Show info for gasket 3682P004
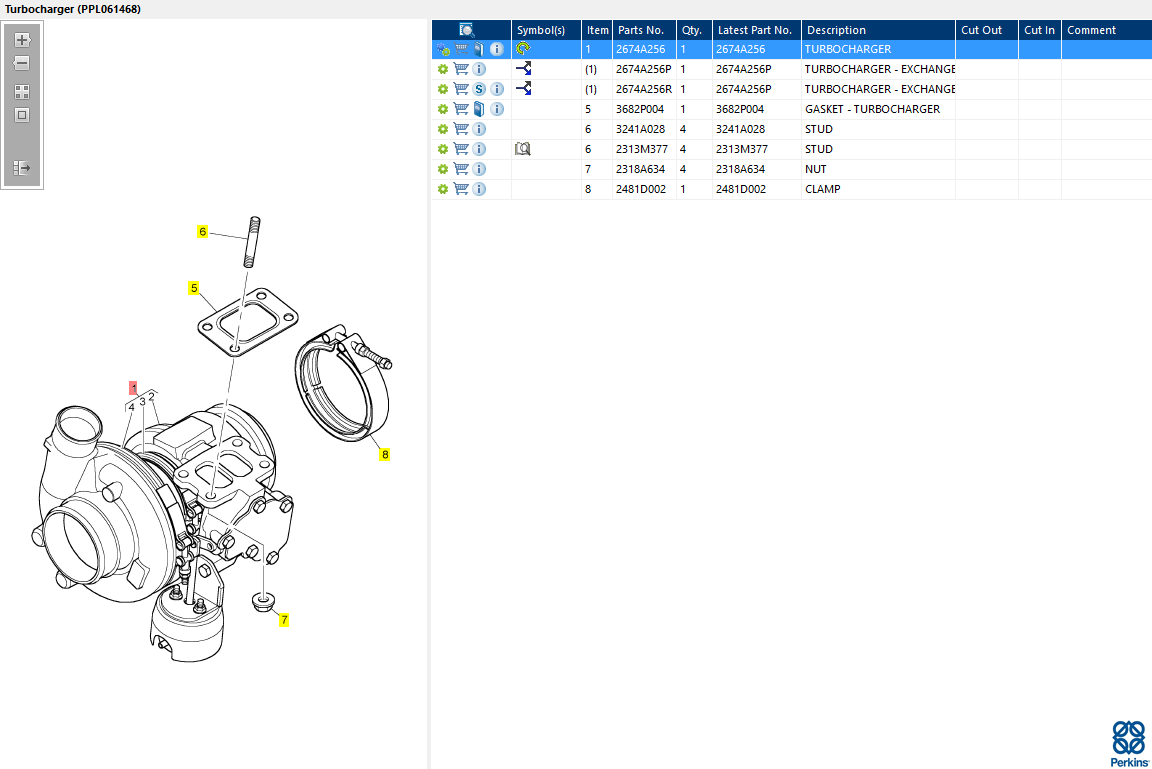This screenshot has height=769, width=1152. [x=497, y=109]
